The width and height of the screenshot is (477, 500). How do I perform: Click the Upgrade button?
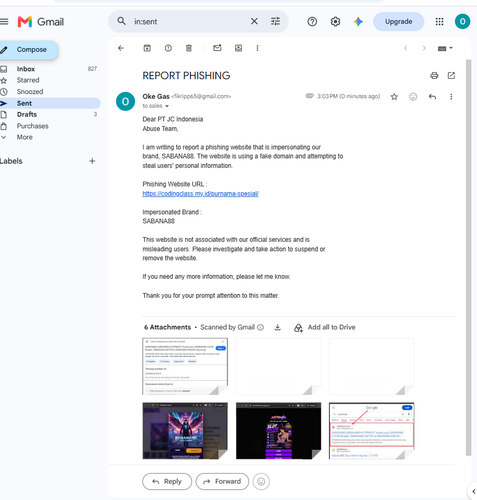point(399,22)
